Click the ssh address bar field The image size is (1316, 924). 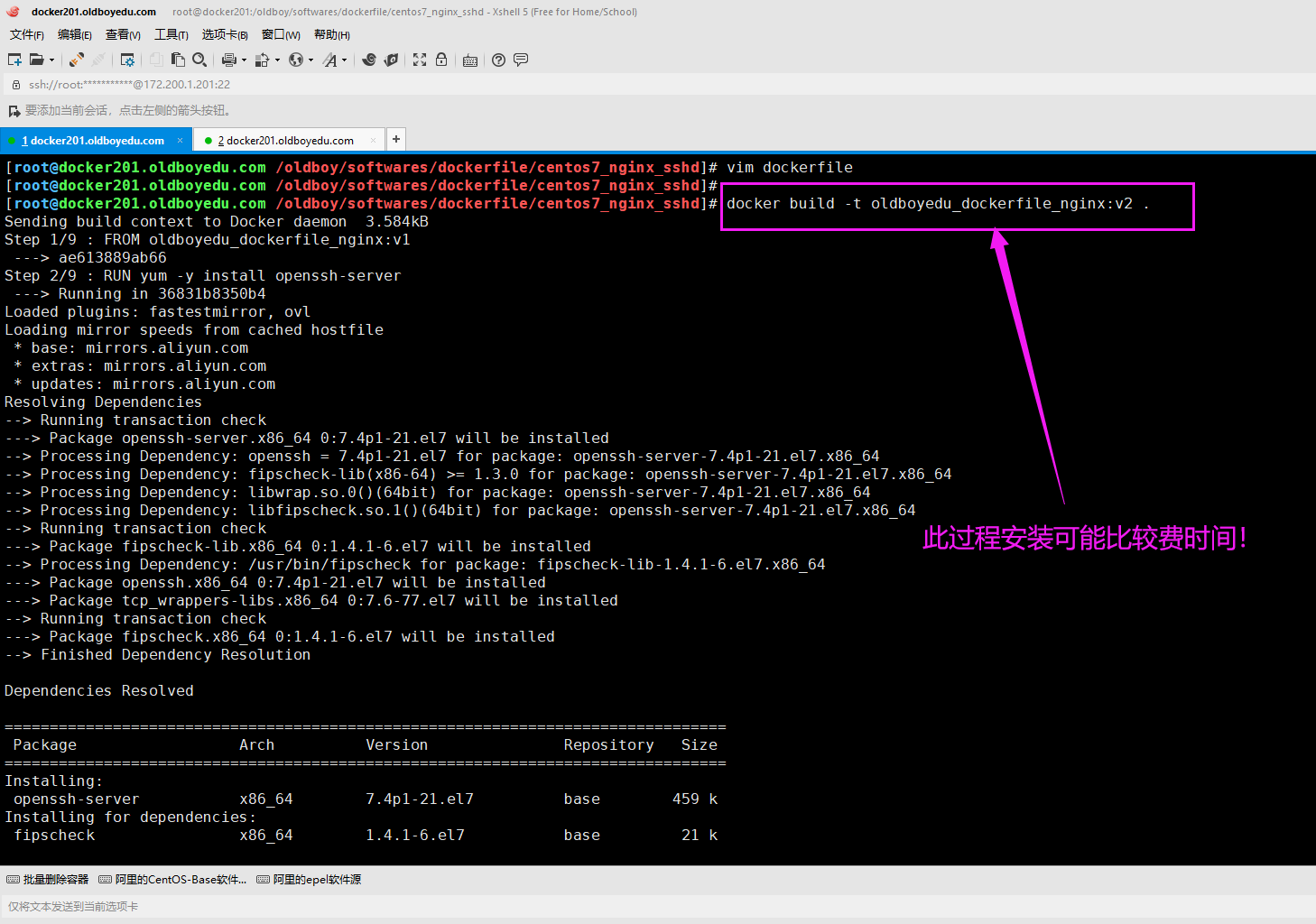[x=361, y=84]
